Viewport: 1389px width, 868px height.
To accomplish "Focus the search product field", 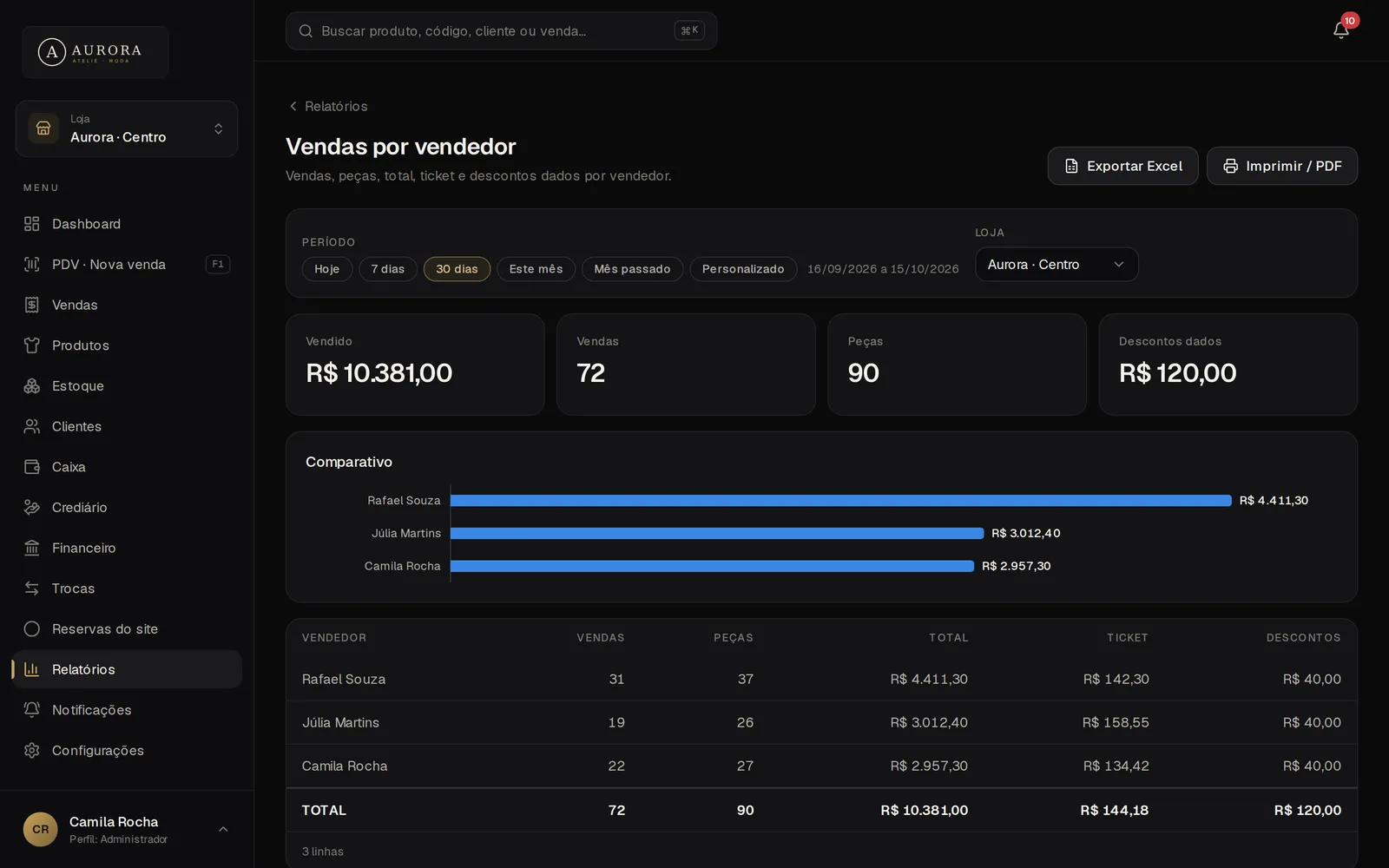I will (501, 31).
